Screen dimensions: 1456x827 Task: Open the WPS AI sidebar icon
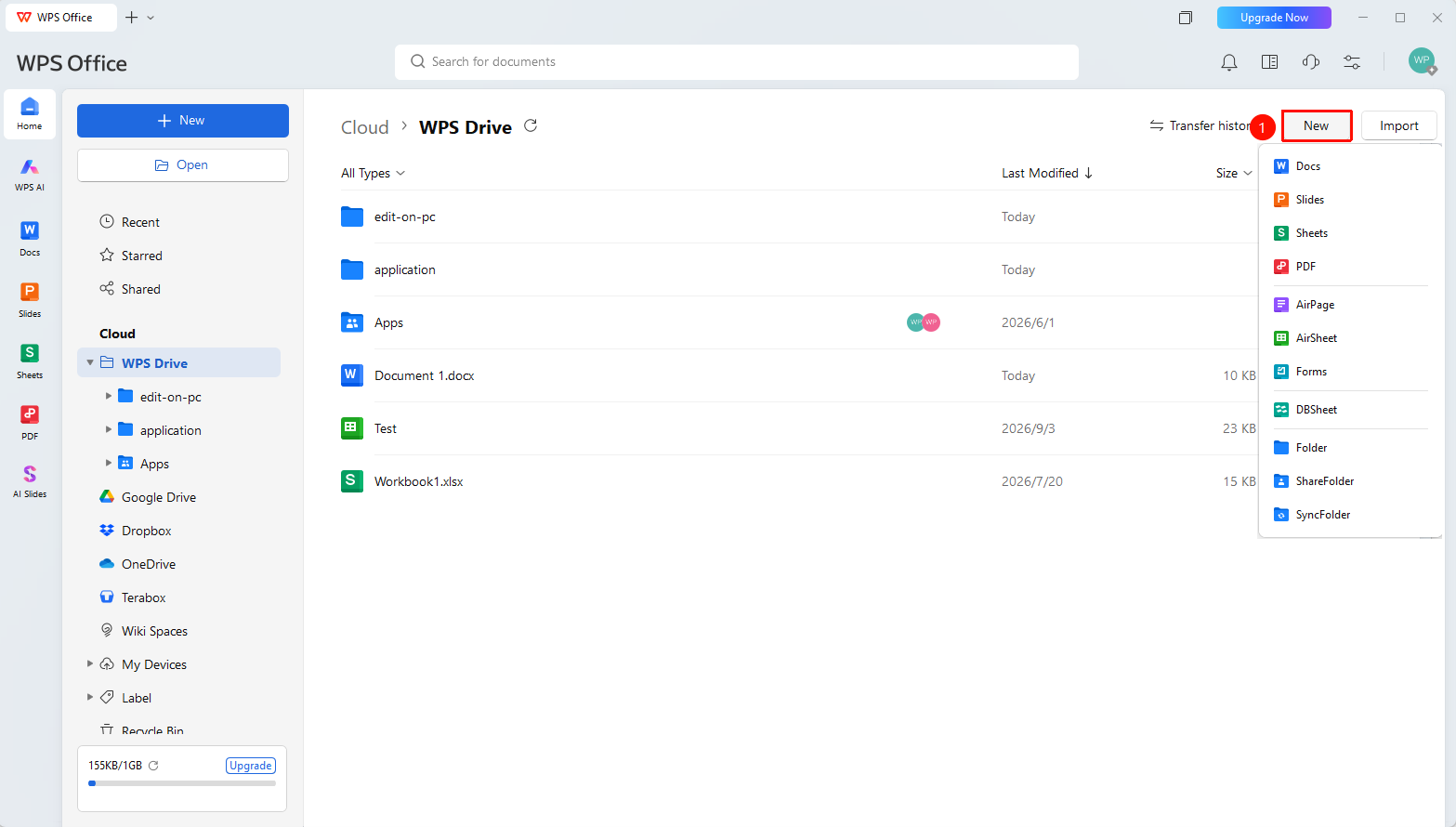(30, 174)
